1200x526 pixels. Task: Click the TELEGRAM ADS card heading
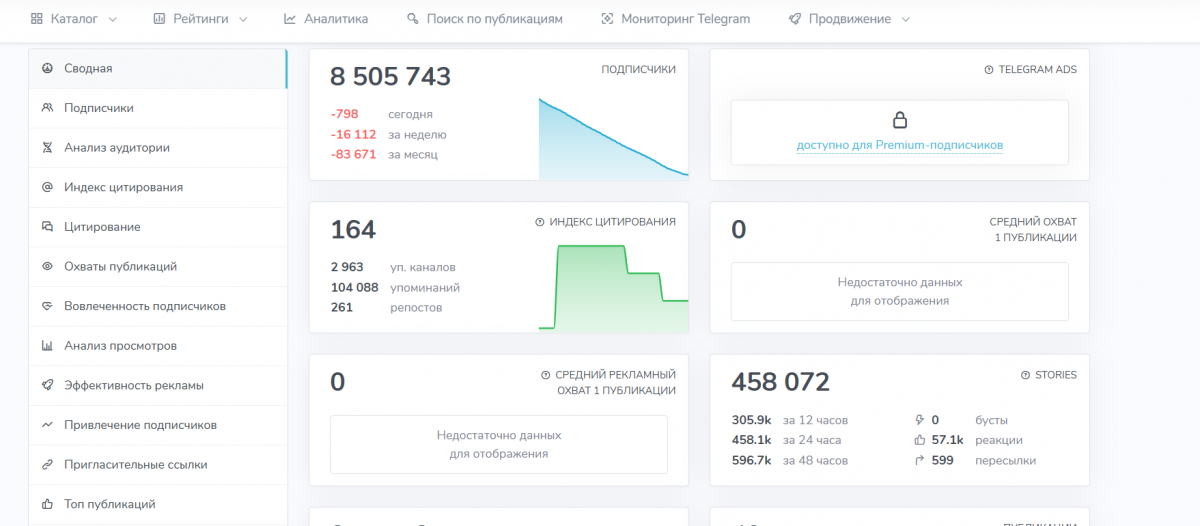[1038, 70]
